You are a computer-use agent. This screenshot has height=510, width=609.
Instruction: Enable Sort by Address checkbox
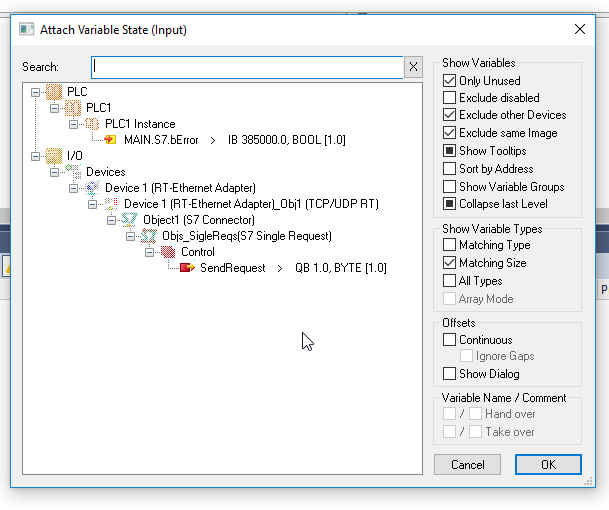449,169
